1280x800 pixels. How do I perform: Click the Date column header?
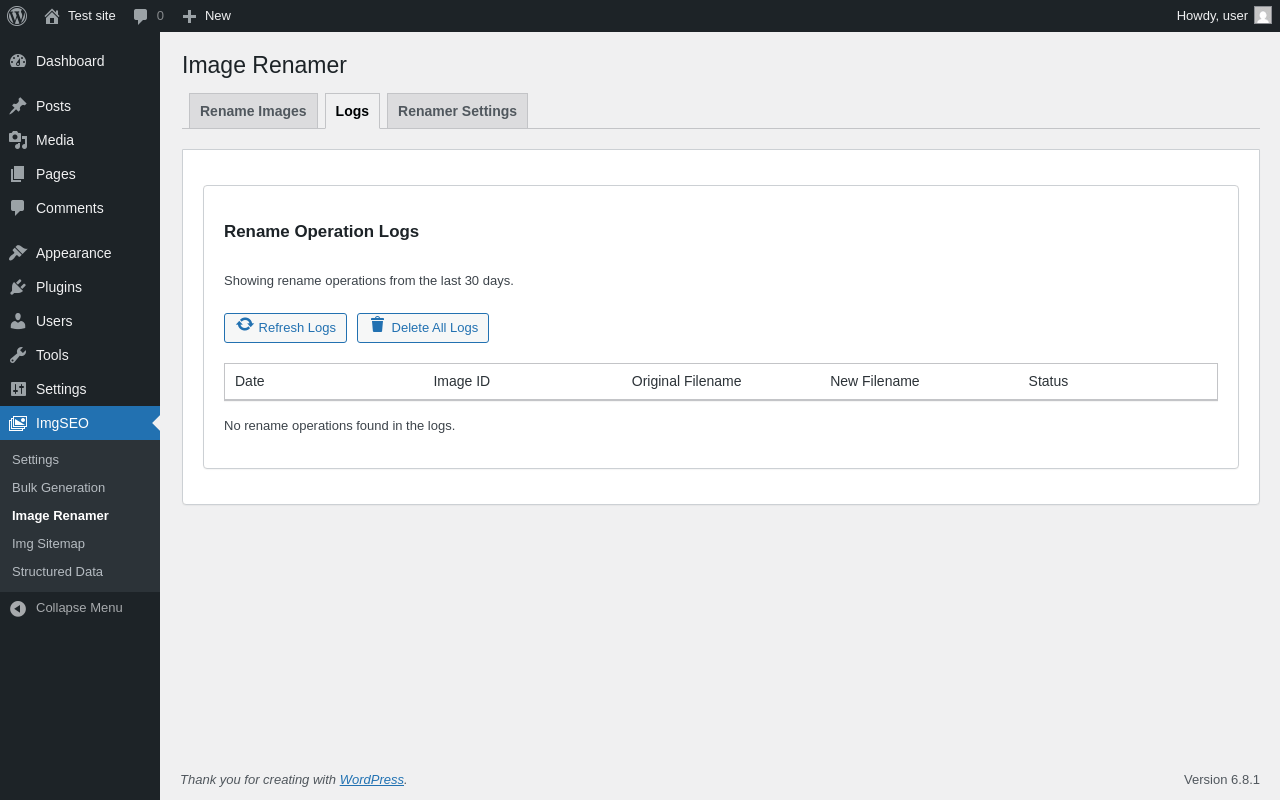(250, 381)
